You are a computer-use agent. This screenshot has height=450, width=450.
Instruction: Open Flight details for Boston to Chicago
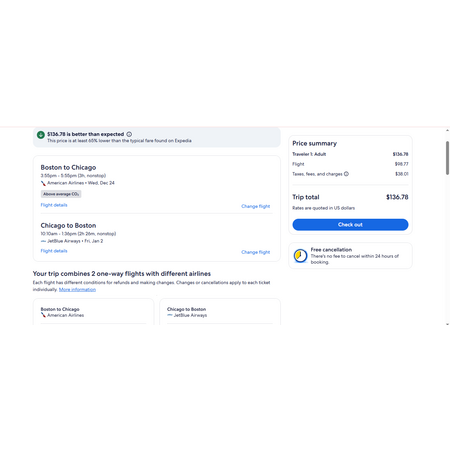coord(54,205)
